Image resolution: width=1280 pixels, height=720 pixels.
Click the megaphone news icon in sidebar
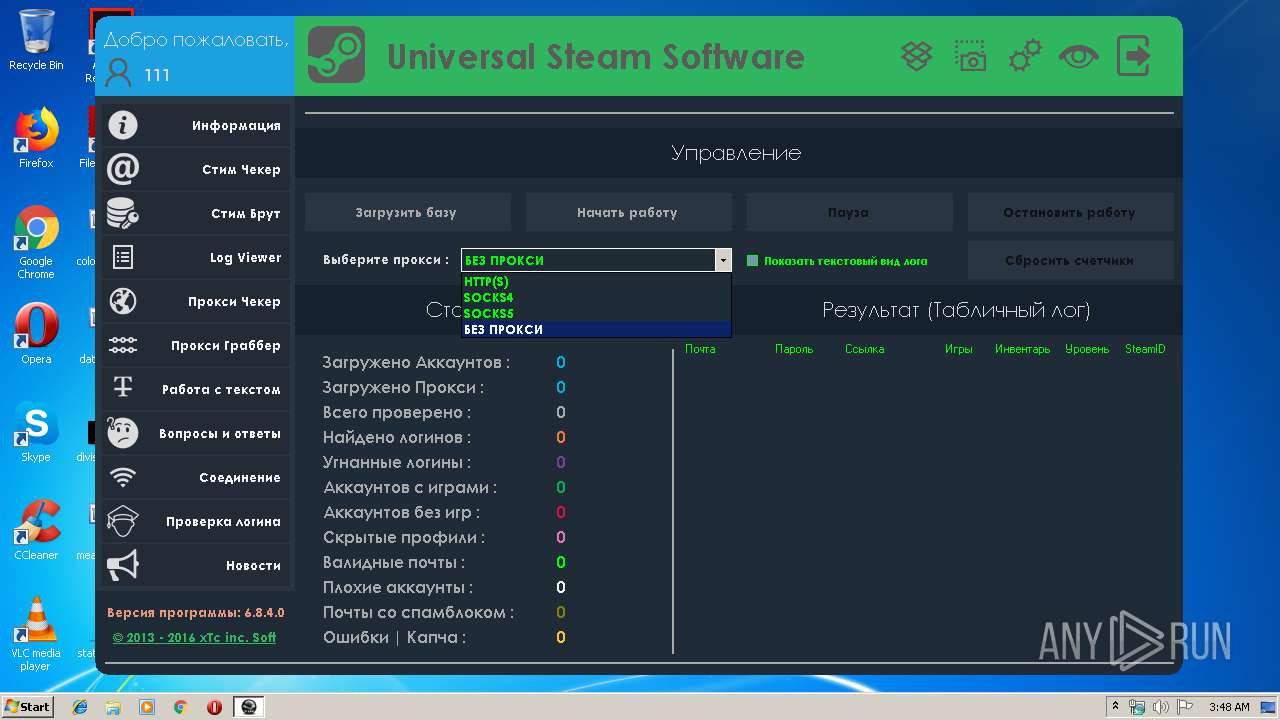123,565
